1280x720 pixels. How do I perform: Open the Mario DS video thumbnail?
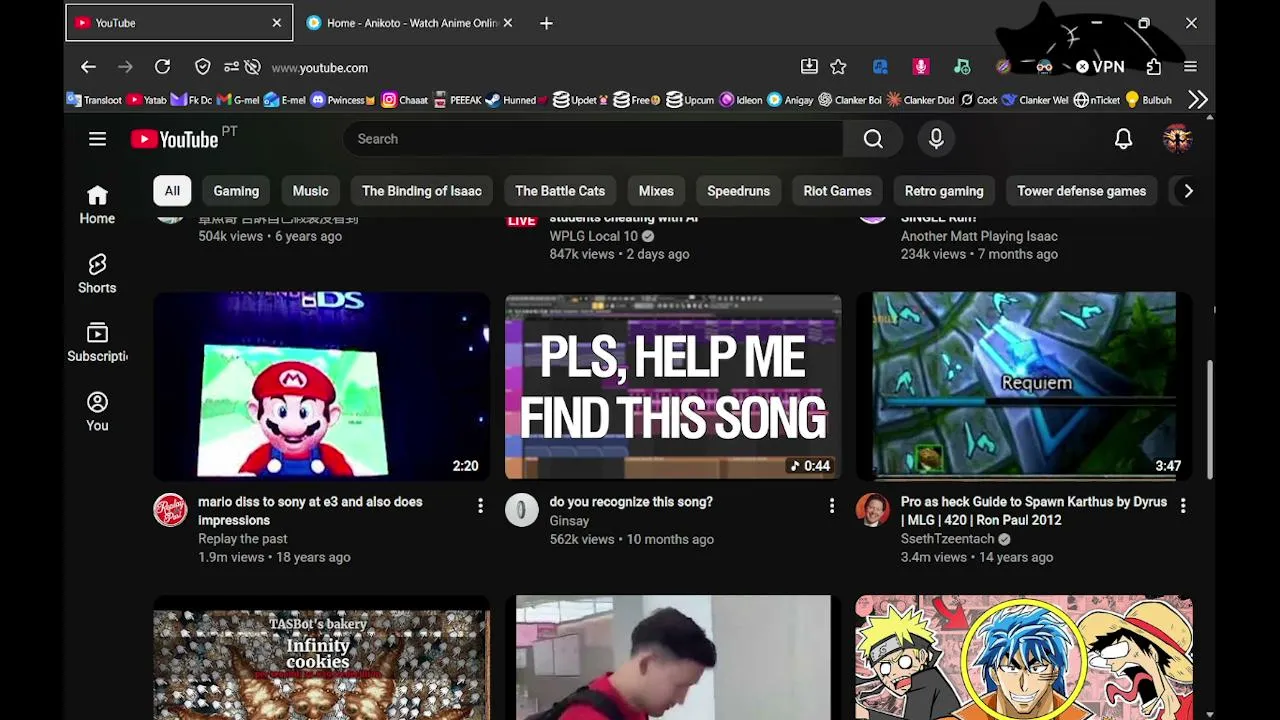click(x=321, y=386)
